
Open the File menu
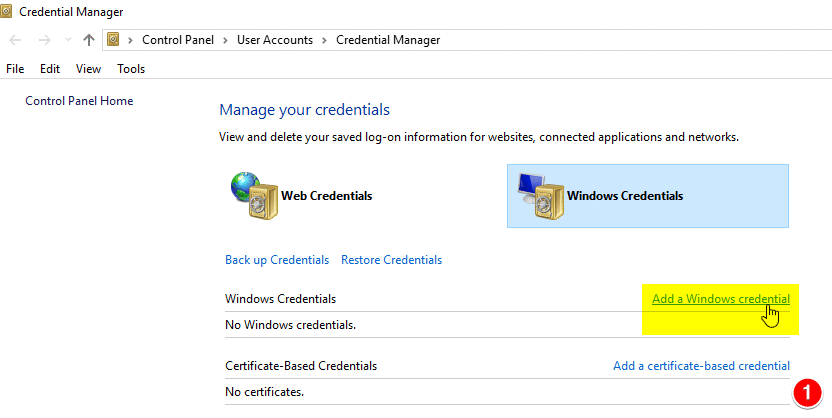pyautogui.click(x=15, y=68)
